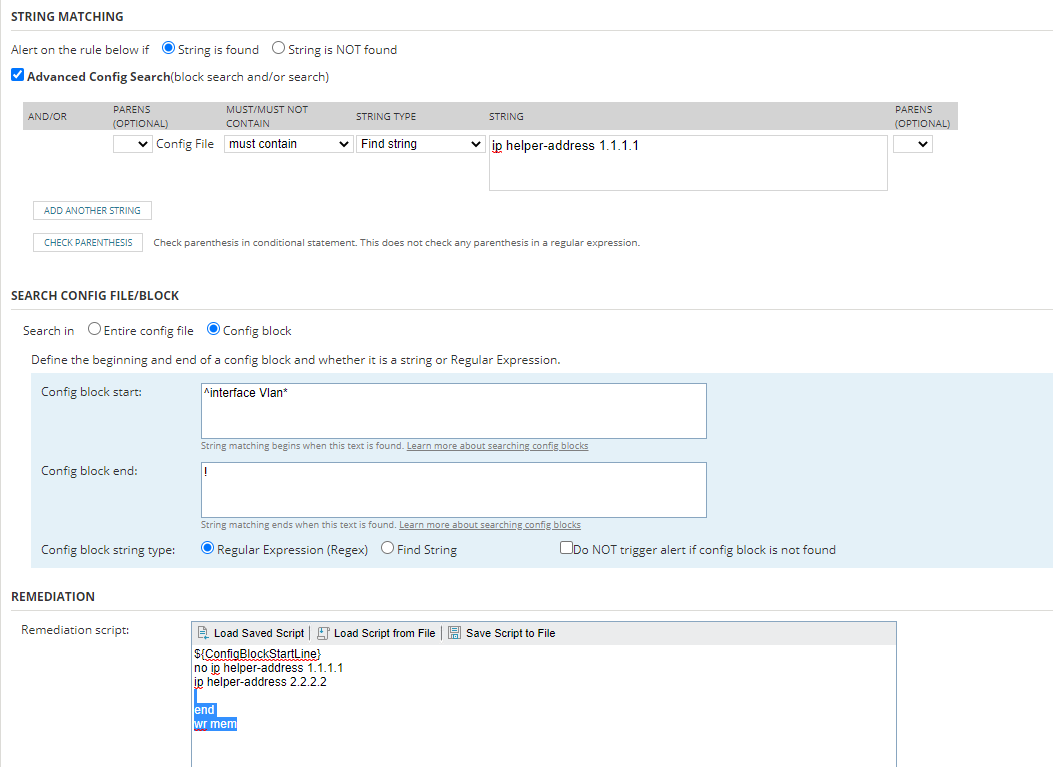Click 'Load Script from File' toolbar text
Viewport: 1053px width, 767px height.
coord(384,633)
